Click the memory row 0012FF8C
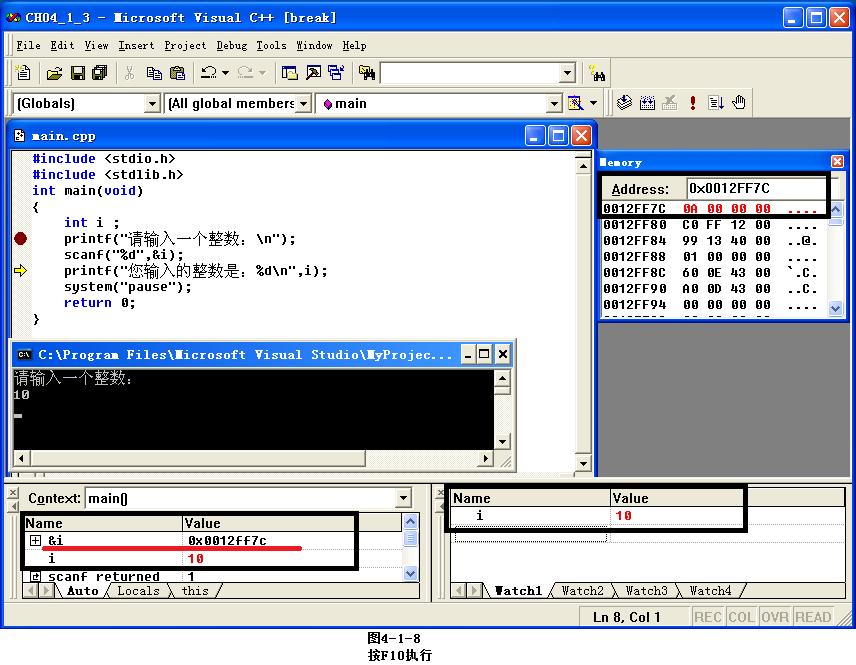Image resolution: width=856 pixels, height=665 pixels. [710, 272]
